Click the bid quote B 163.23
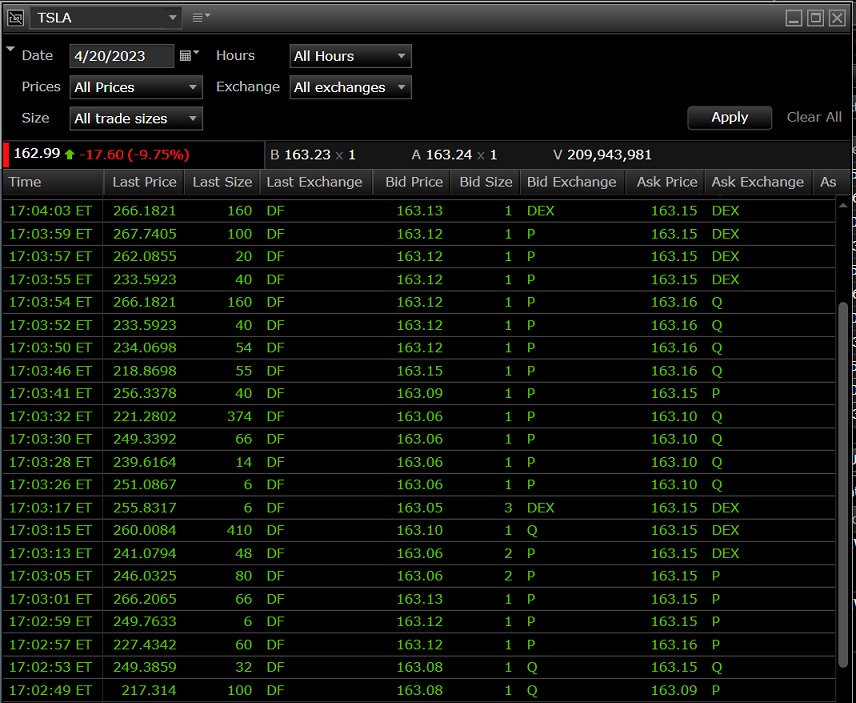Viewport: 856px width, 703px height. (x=313, y=155)
